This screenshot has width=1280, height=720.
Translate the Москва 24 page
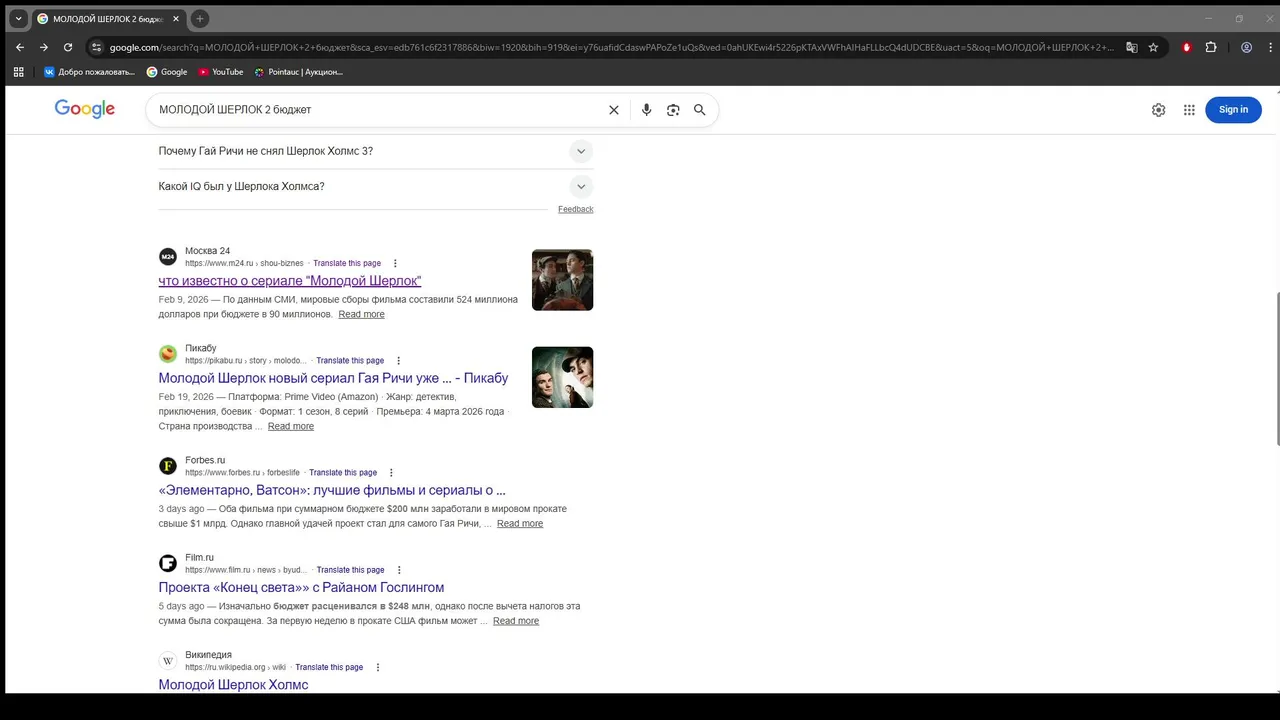point(347,263)
